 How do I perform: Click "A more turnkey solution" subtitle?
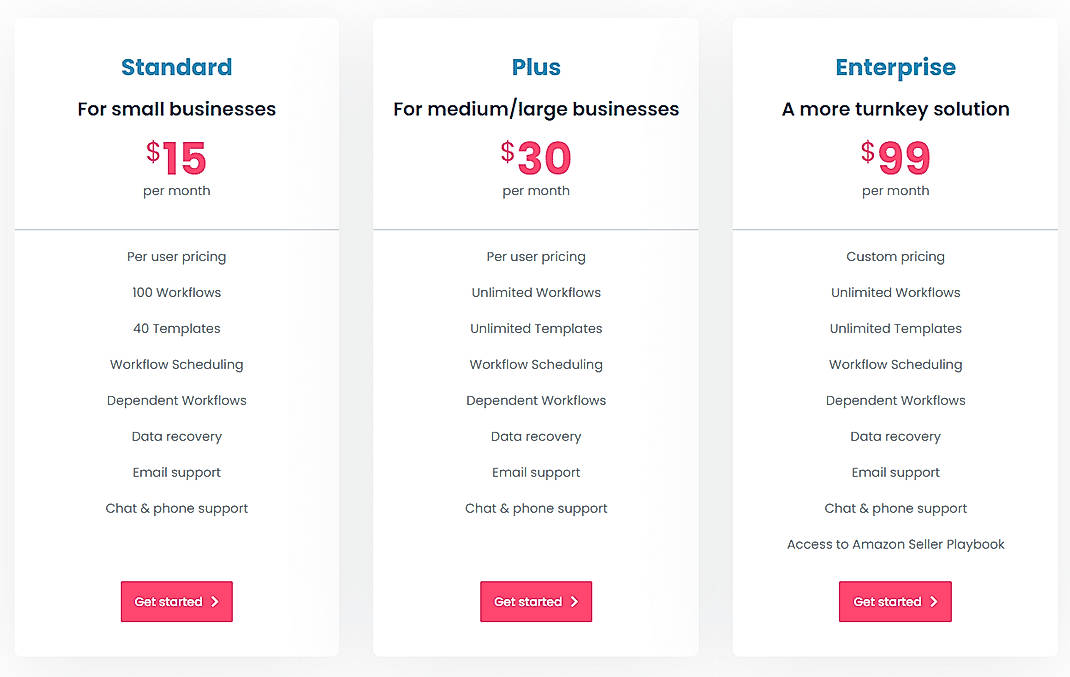pyautogui.click(x=896, y=109)
